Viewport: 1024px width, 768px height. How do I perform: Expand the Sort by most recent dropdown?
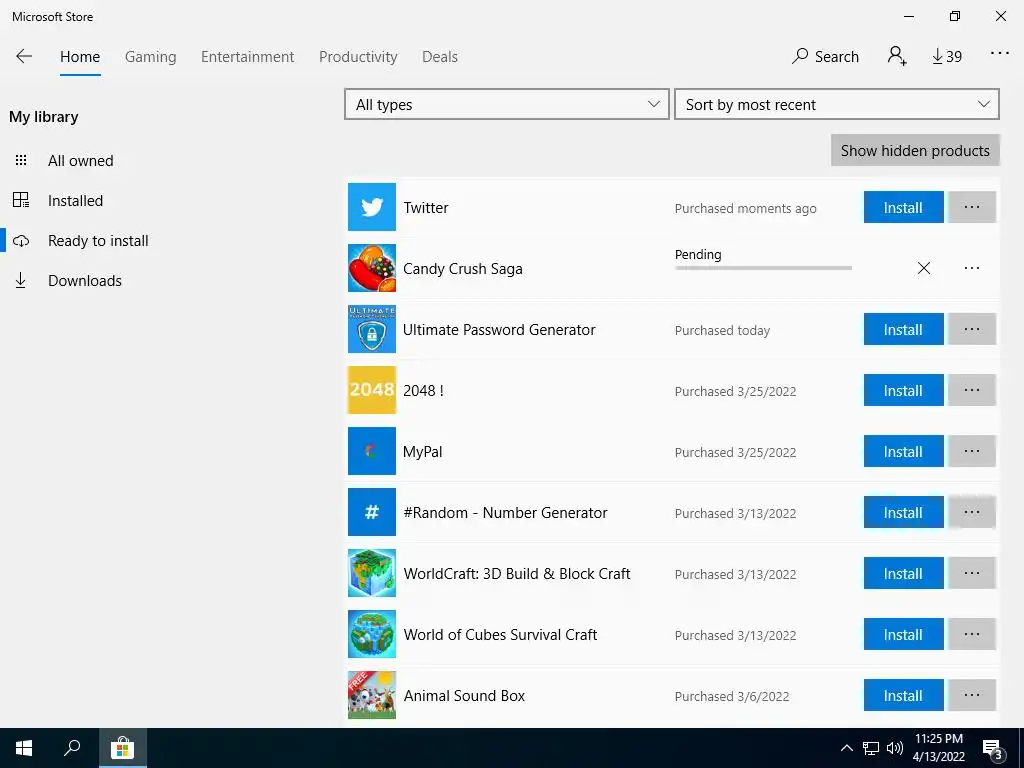click(x=837, y=104)
